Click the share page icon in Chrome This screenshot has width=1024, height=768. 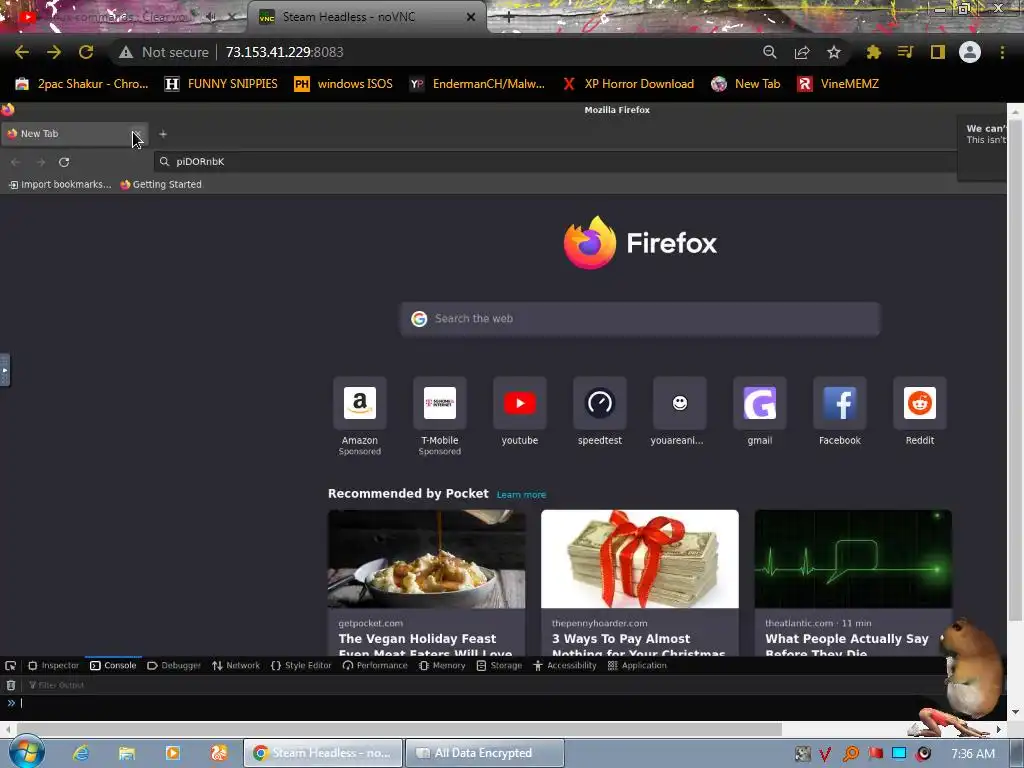(x=802, y=52)
